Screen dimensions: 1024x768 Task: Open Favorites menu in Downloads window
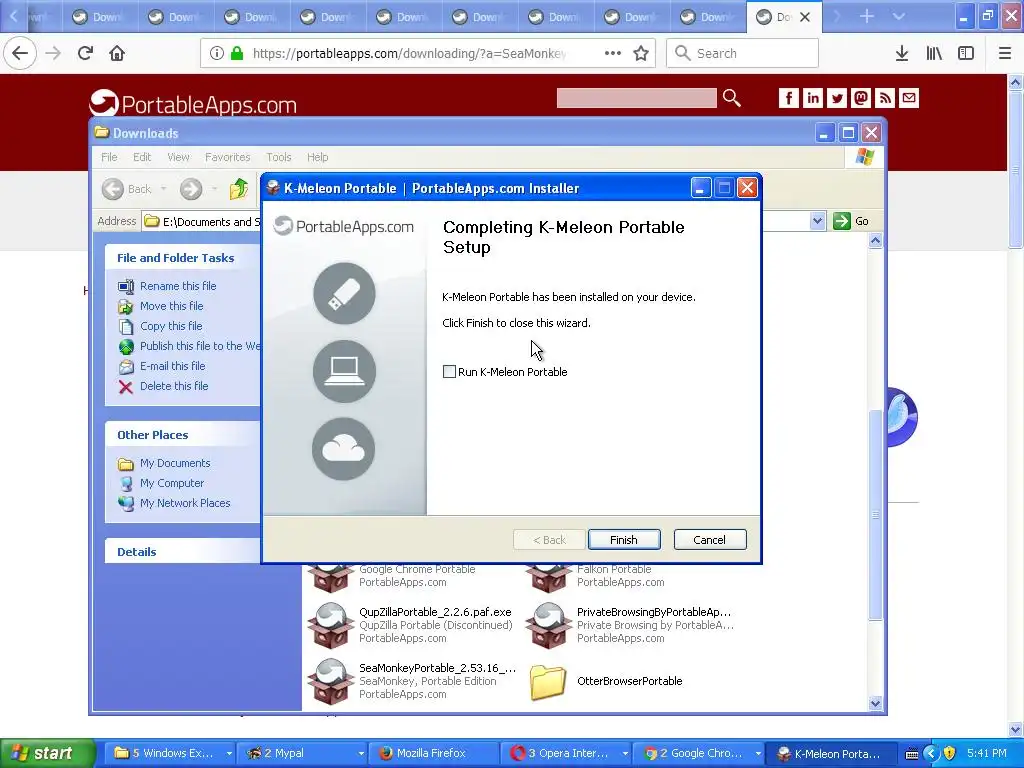(227, 157)
